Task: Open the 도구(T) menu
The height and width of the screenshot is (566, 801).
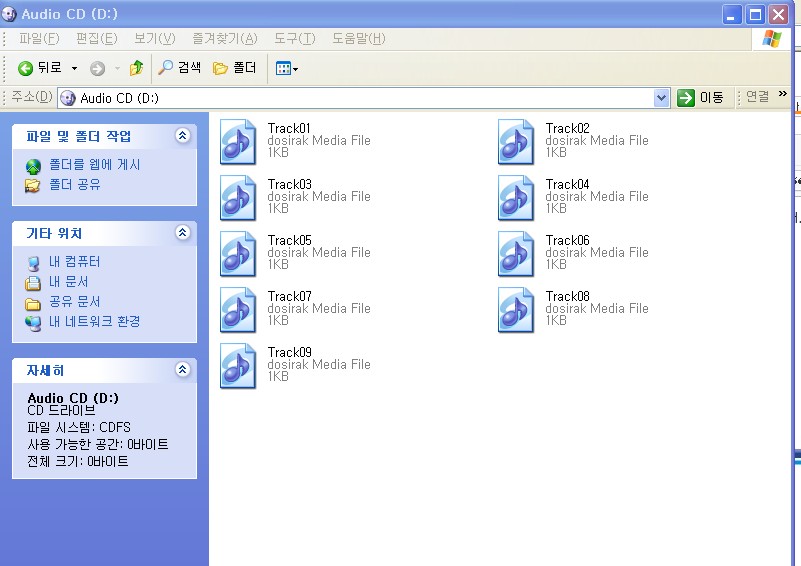Action: click(x=295, y=39)
